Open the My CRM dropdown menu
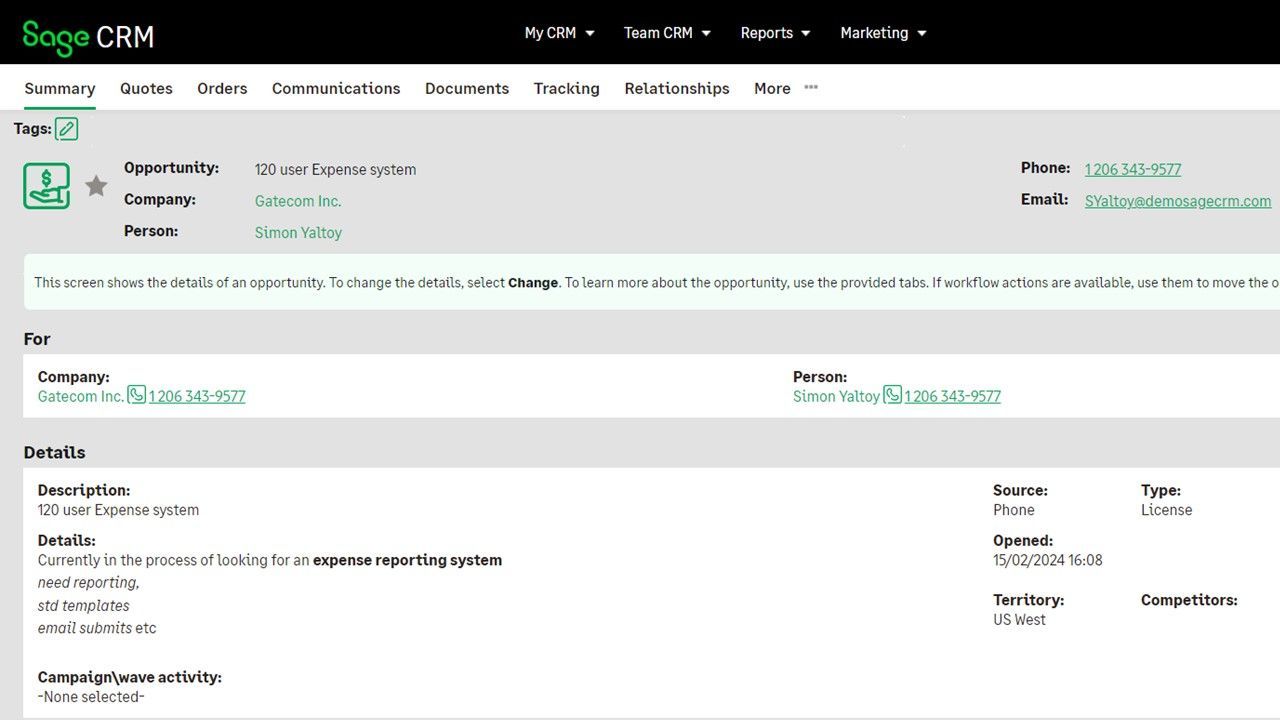 point(559,33)
